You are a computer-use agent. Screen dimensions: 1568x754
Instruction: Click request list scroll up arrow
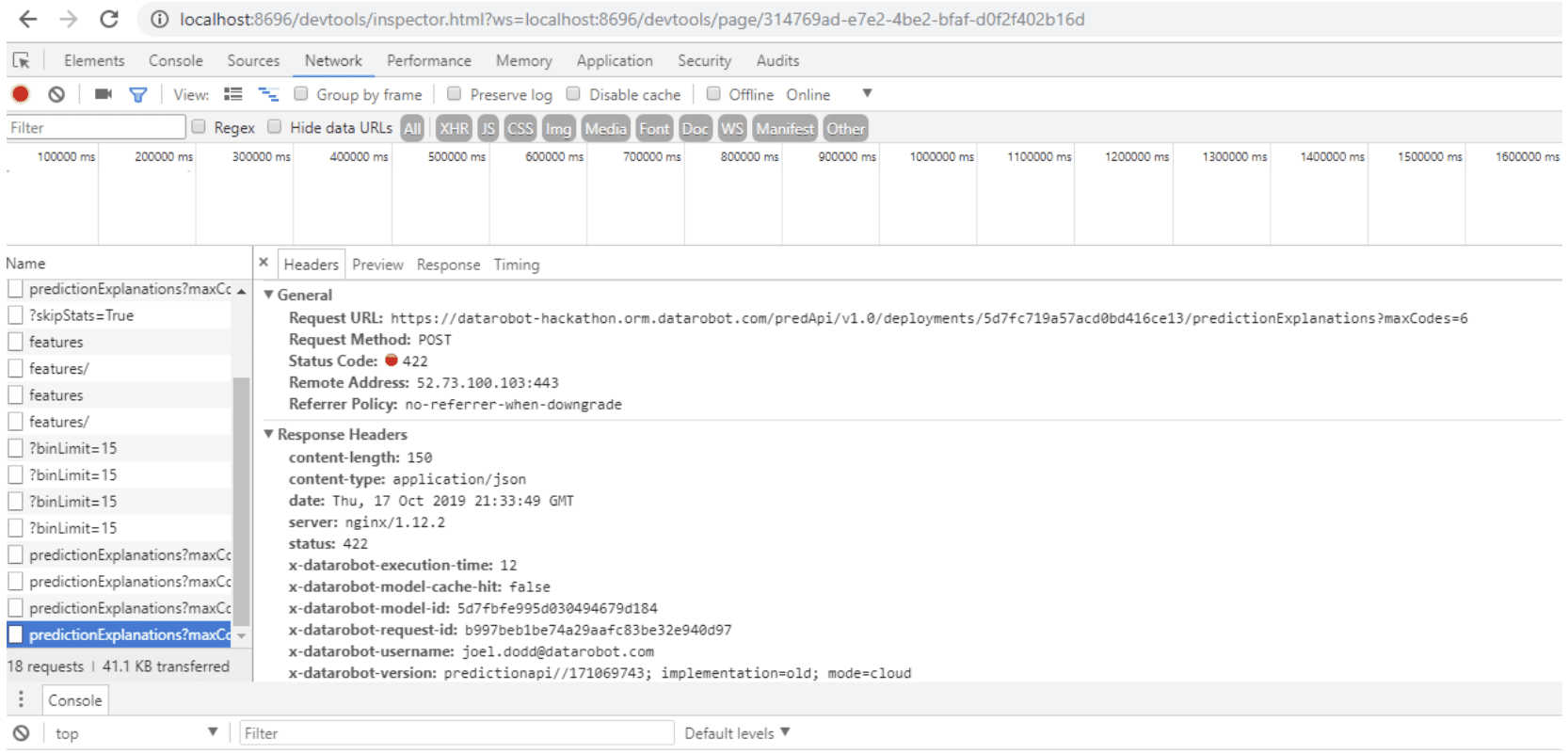[242, 291]
